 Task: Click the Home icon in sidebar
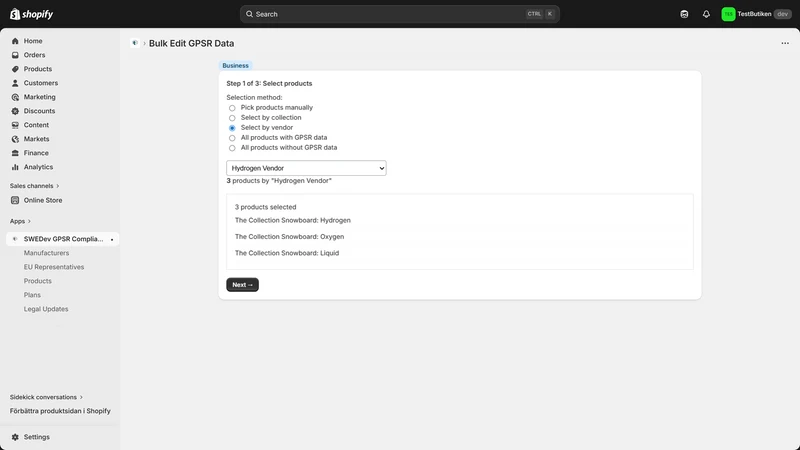15,41
